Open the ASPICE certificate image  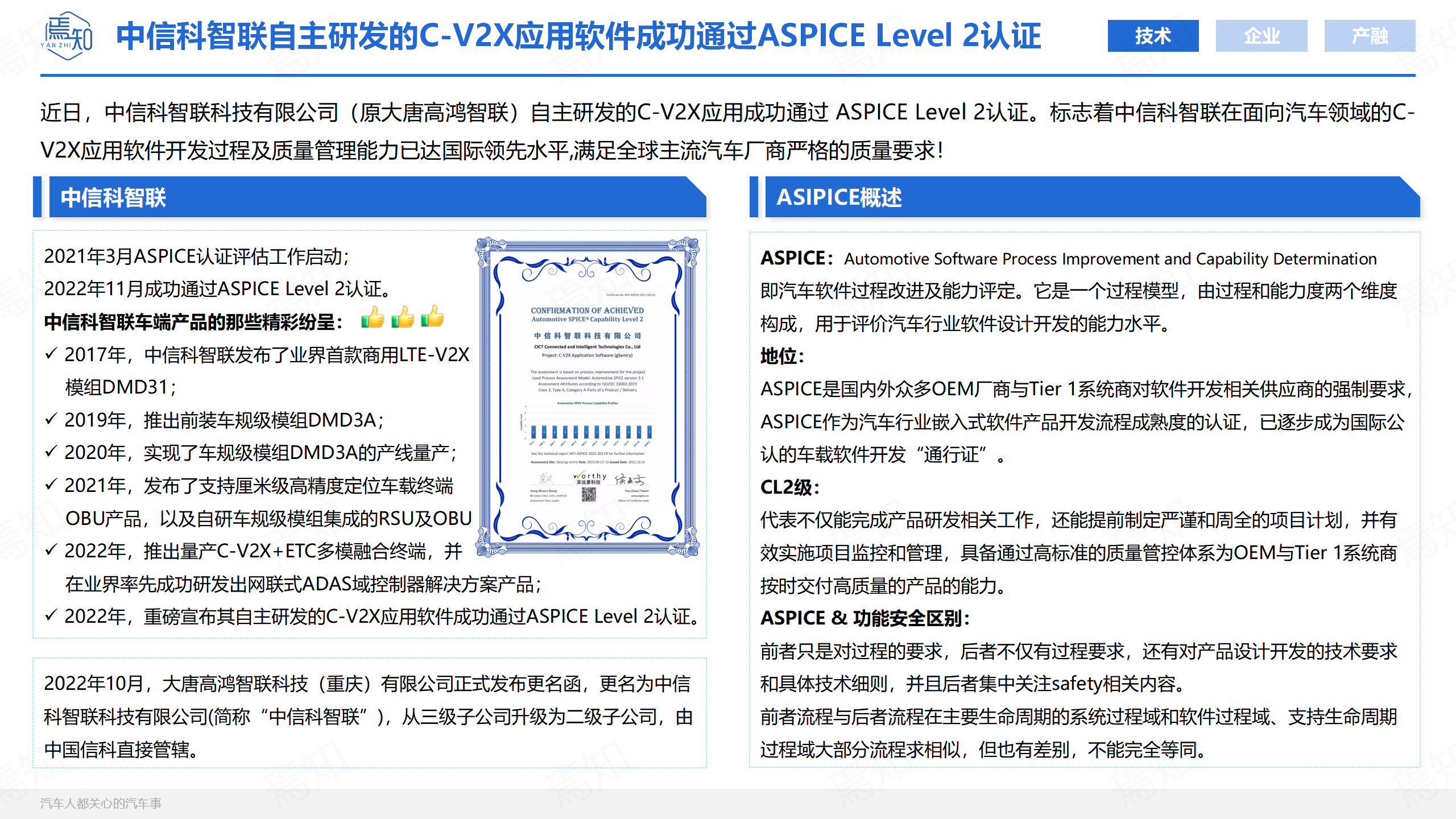click(x=588, y=396)
